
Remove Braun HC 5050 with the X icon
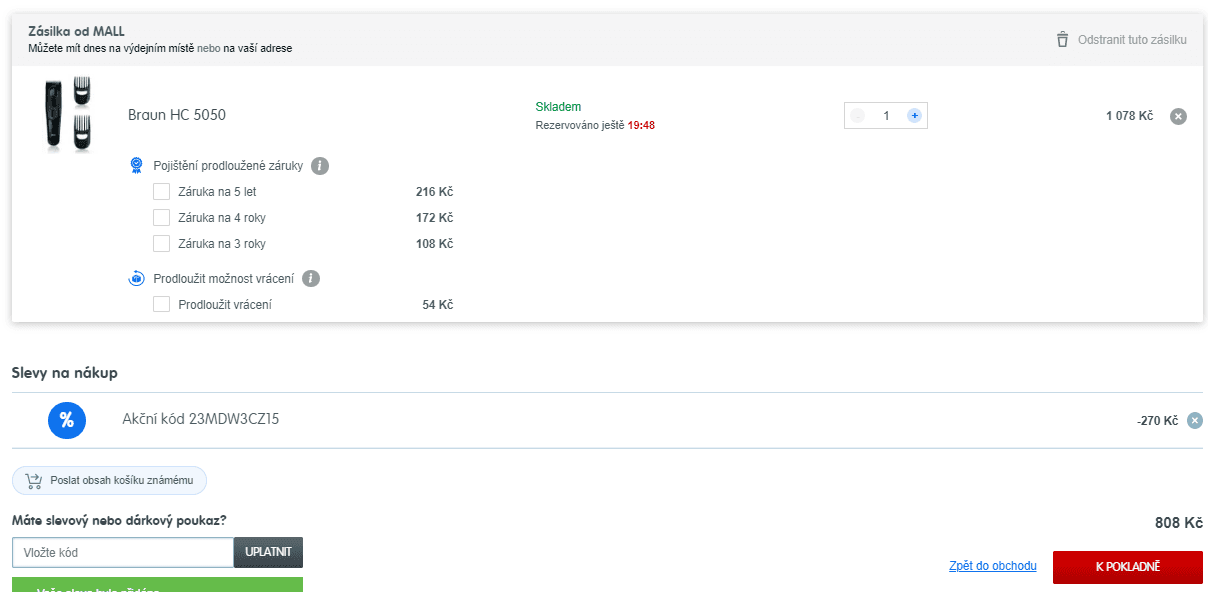tap(1178, 116)
